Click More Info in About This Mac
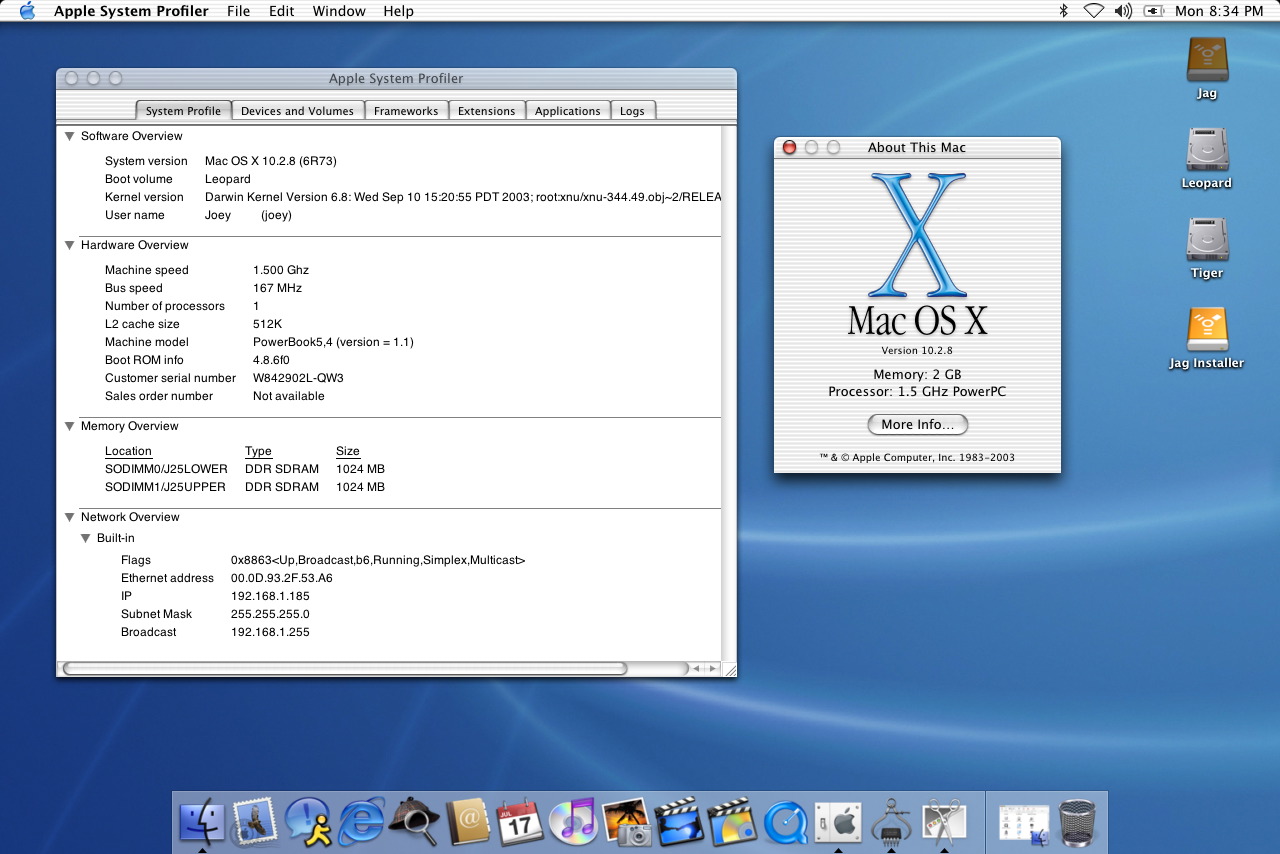Viewport: 1280px width, 854px height. 917,424
